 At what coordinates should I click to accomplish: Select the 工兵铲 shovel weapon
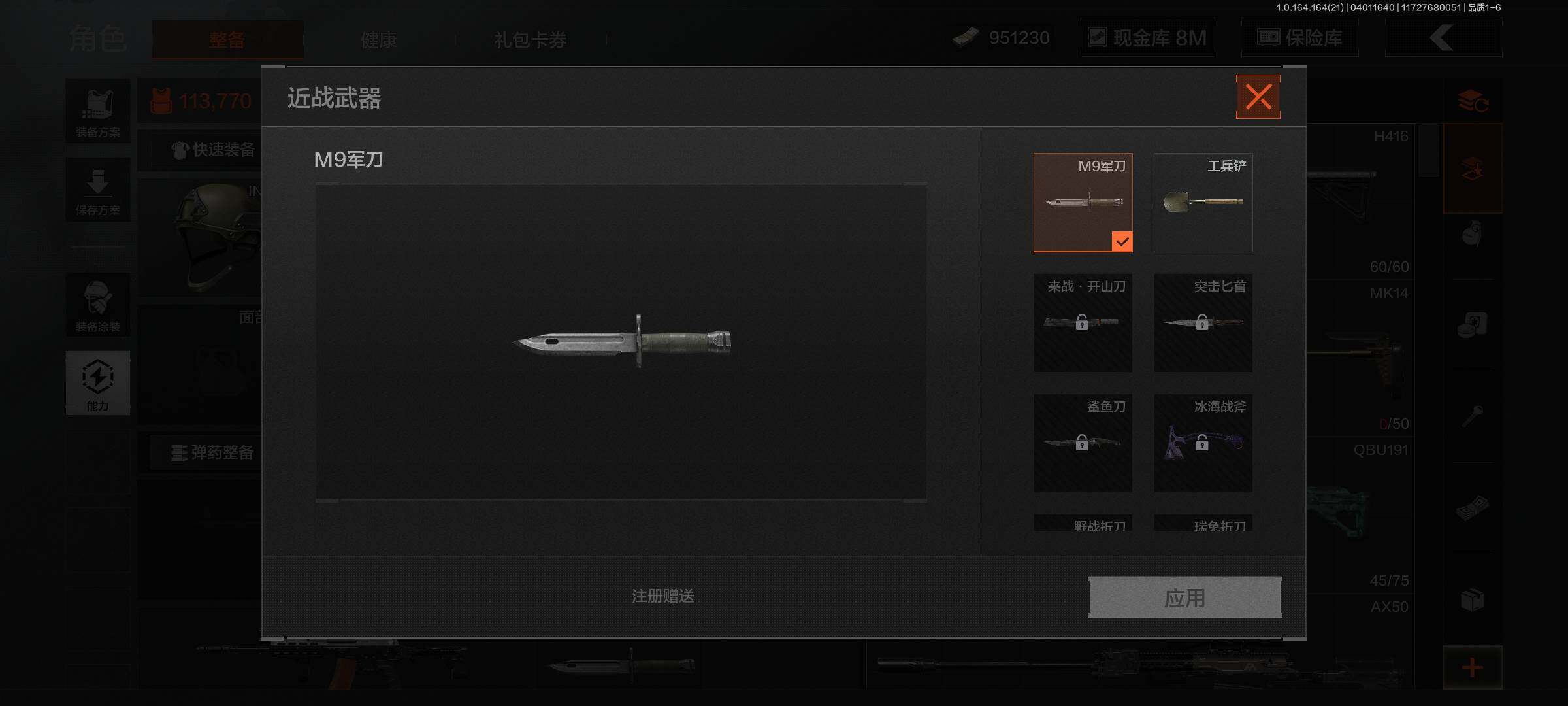pyautogui.click(x=1203, y=203)
